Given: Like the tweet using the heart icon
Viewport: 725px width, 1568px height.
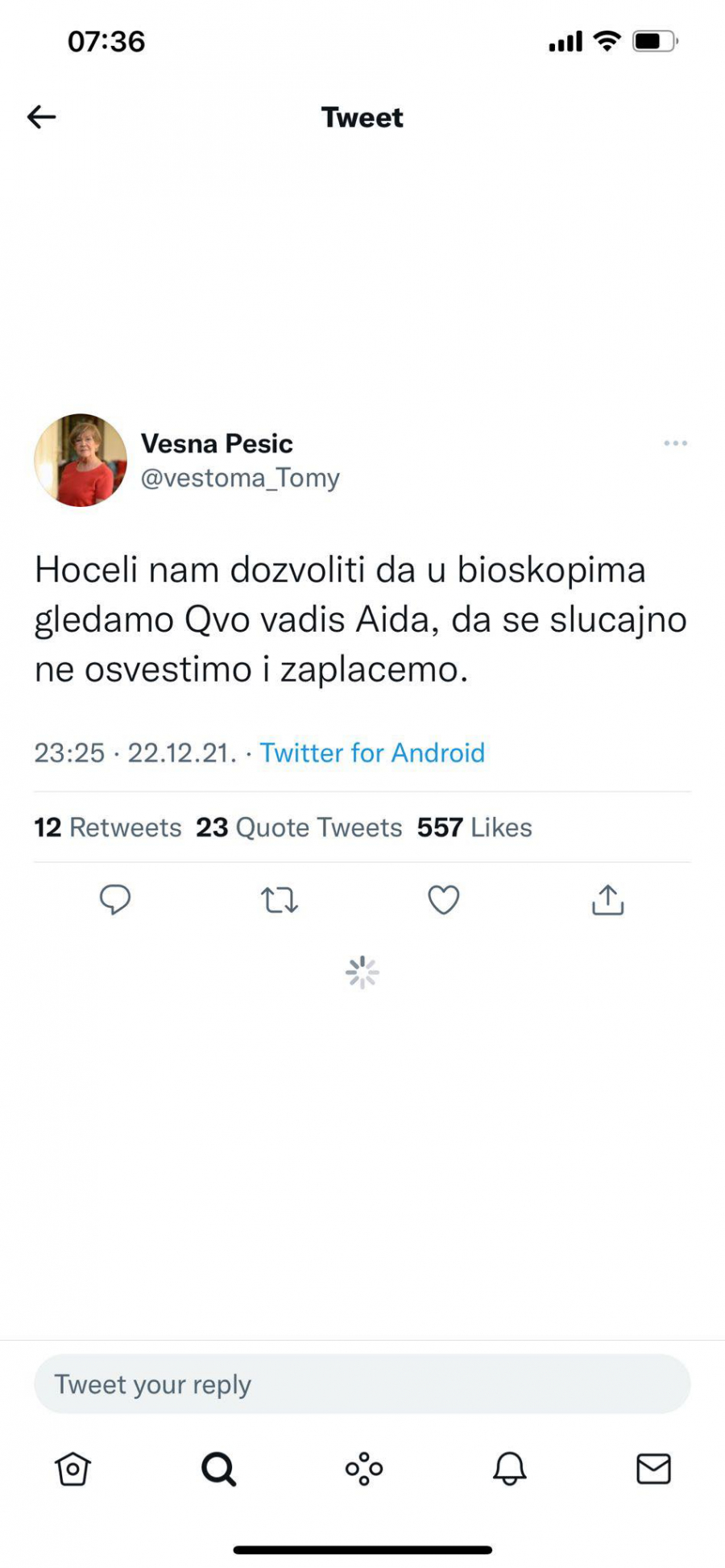Looking at the screenshot, I should click(x=444, y=901).
